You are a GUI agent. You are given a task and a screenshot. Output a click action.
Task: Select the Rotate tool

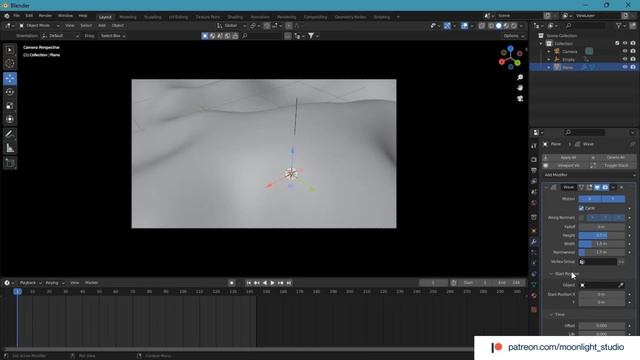coord(10,92)
